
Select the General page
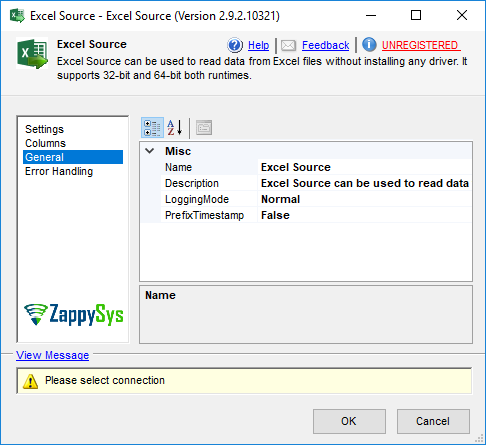coord(73,157)
